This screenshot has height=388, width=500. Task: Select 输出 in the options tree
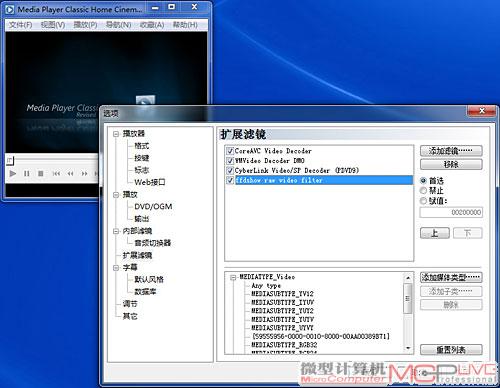pos(142,219)
